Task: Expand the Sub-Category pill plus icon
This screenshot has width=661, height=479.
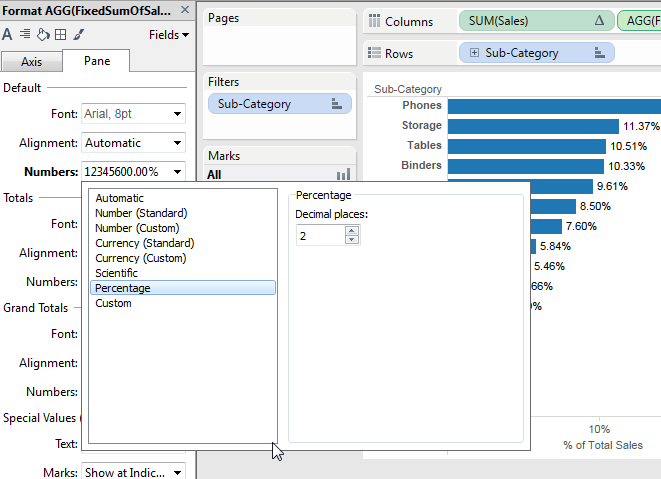Action: pyautogui.click(x=474, y=53)
